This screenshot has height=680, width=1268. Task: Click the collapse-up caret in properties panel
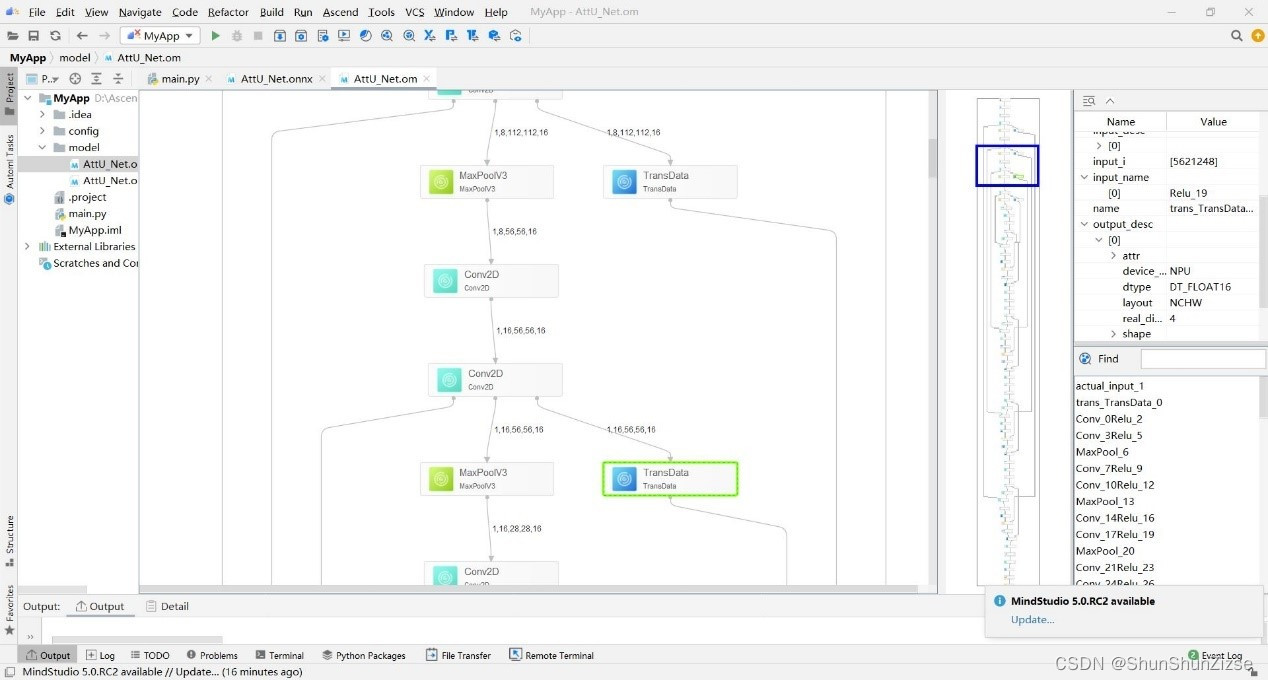pyautogui.click(x=1110, y=101)
